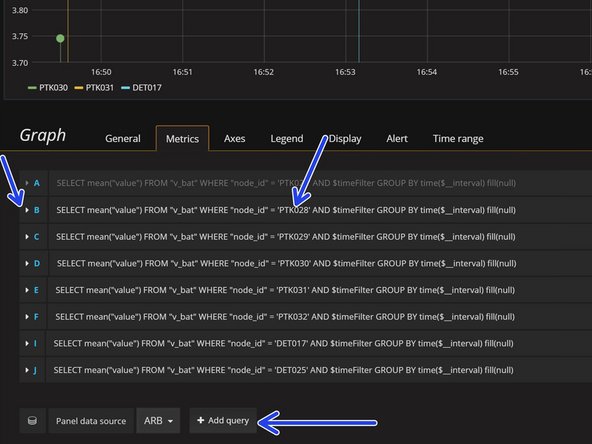Click the query letter D label
The width and height of the screenshot is (592, 444).
(x=37, y=264)
